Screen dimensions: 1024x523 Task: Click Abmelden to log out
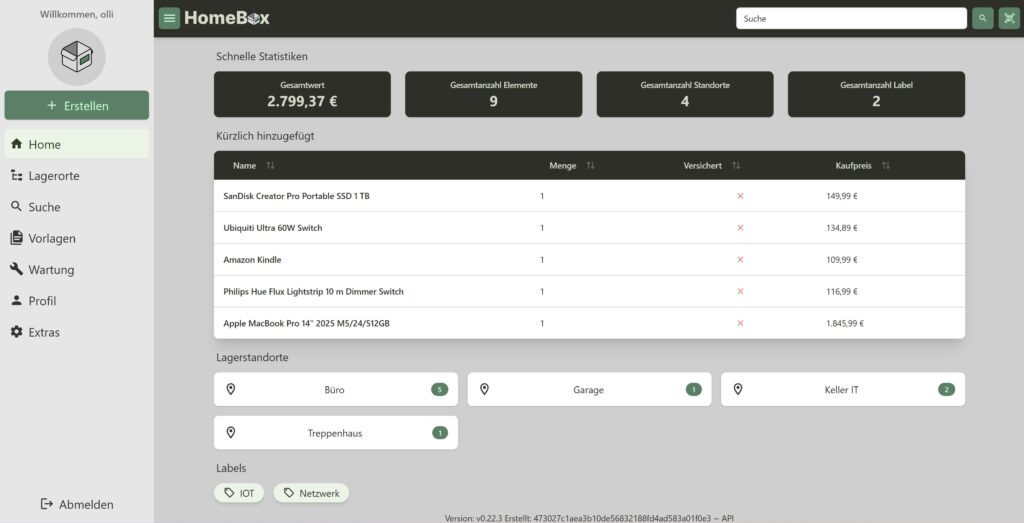click(76, 505)
